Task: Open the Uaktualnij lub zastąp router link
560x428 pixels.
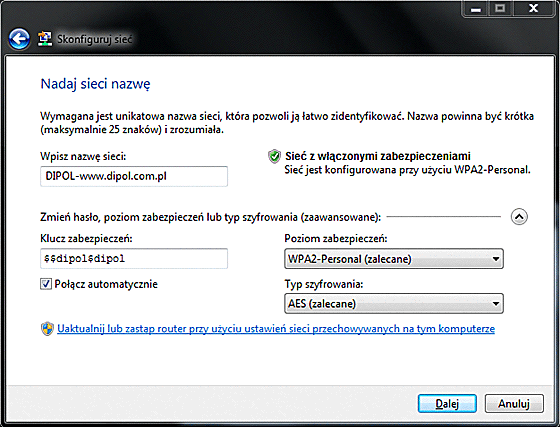Action: tap(276, 329)
